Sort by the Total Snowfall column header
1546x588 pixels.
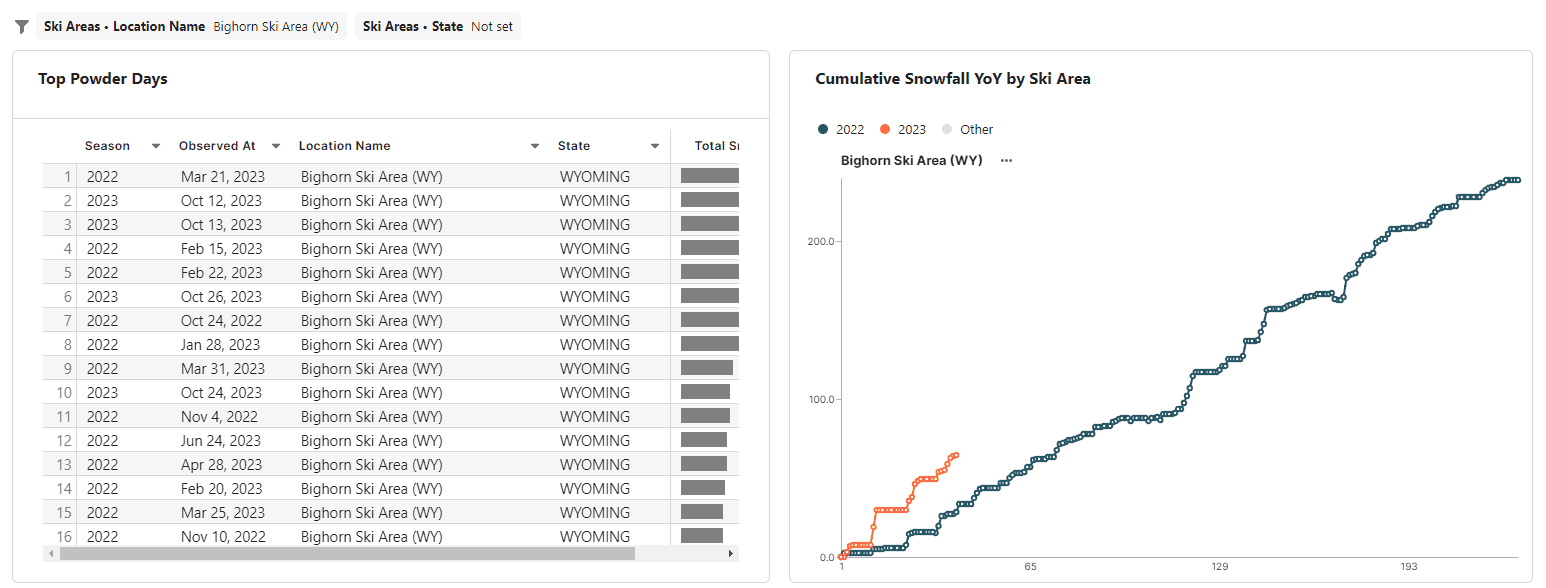click(716, 146)
